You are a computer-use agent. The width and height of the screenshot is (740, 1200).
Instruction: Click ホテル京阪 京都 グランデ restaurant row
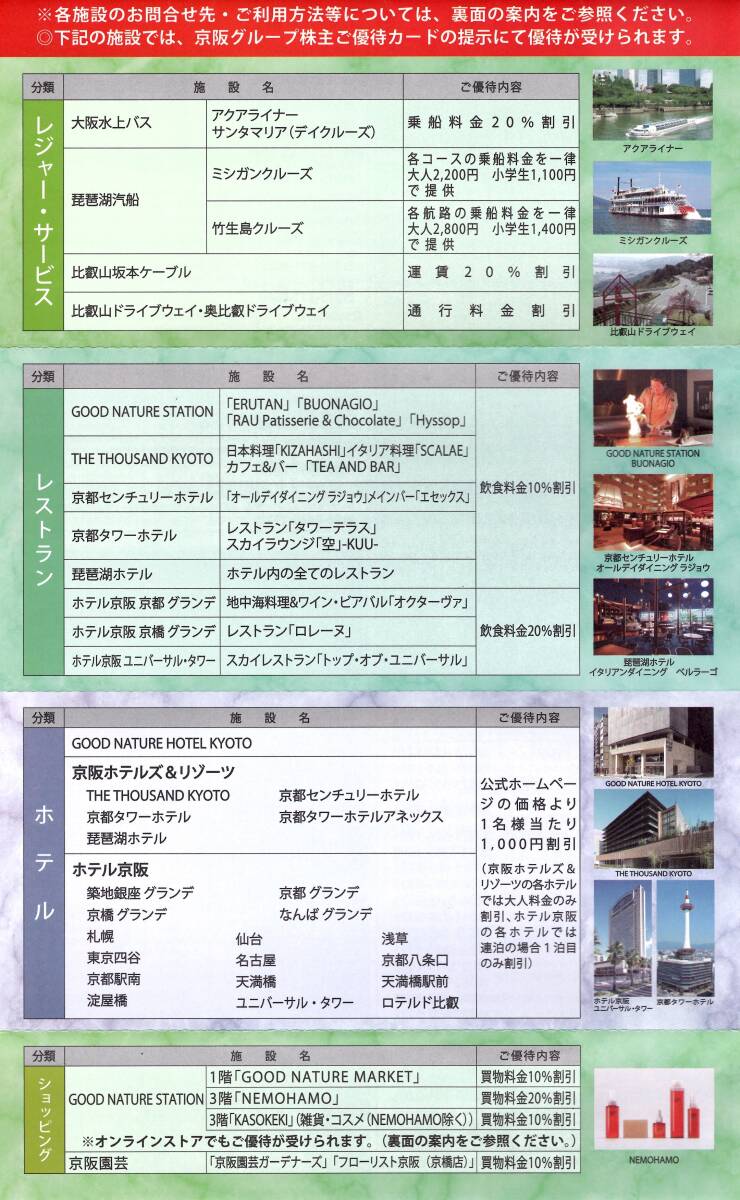pyautogui.click(x=142, y=603)
